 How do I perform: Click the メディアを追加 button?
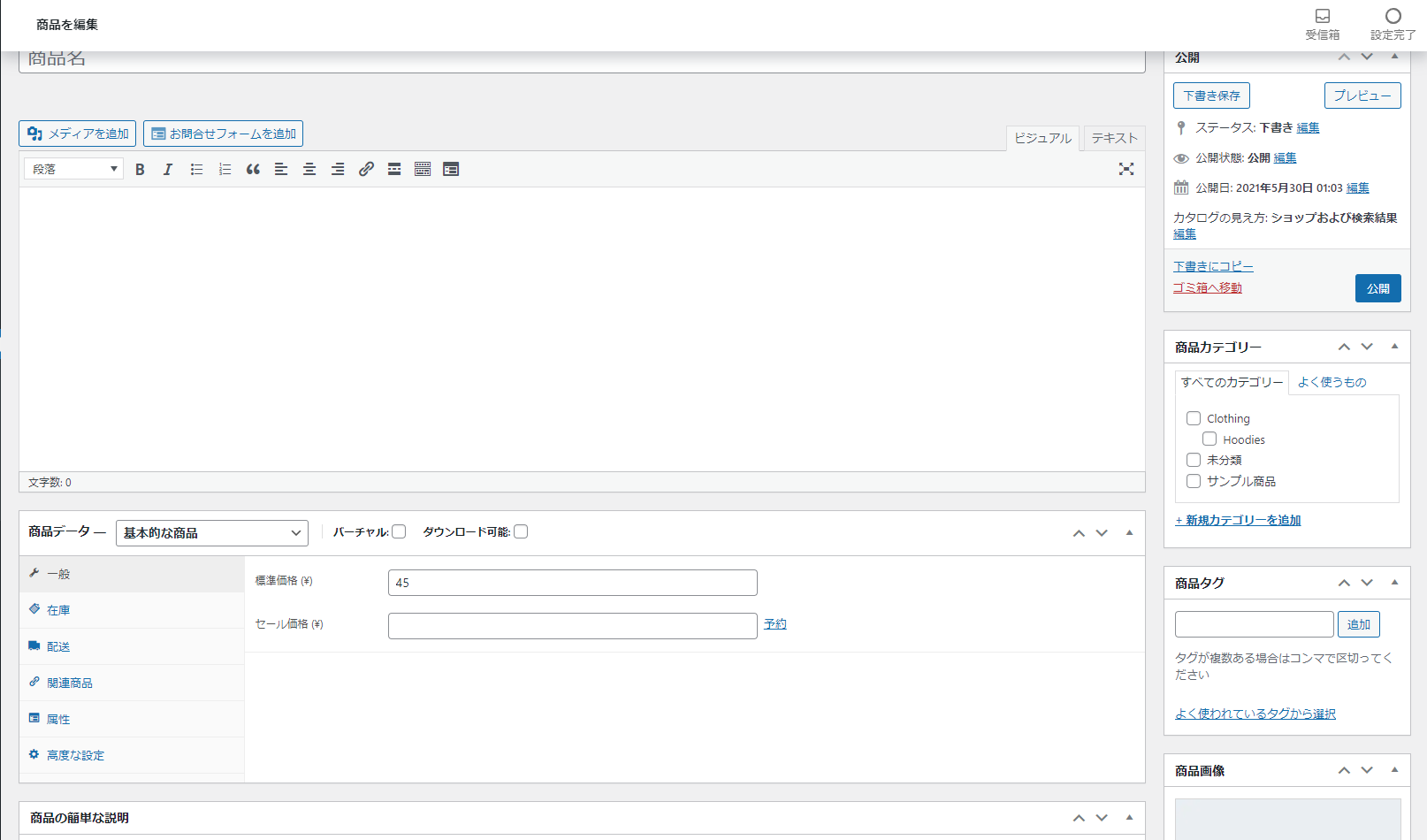pos(78,134)
